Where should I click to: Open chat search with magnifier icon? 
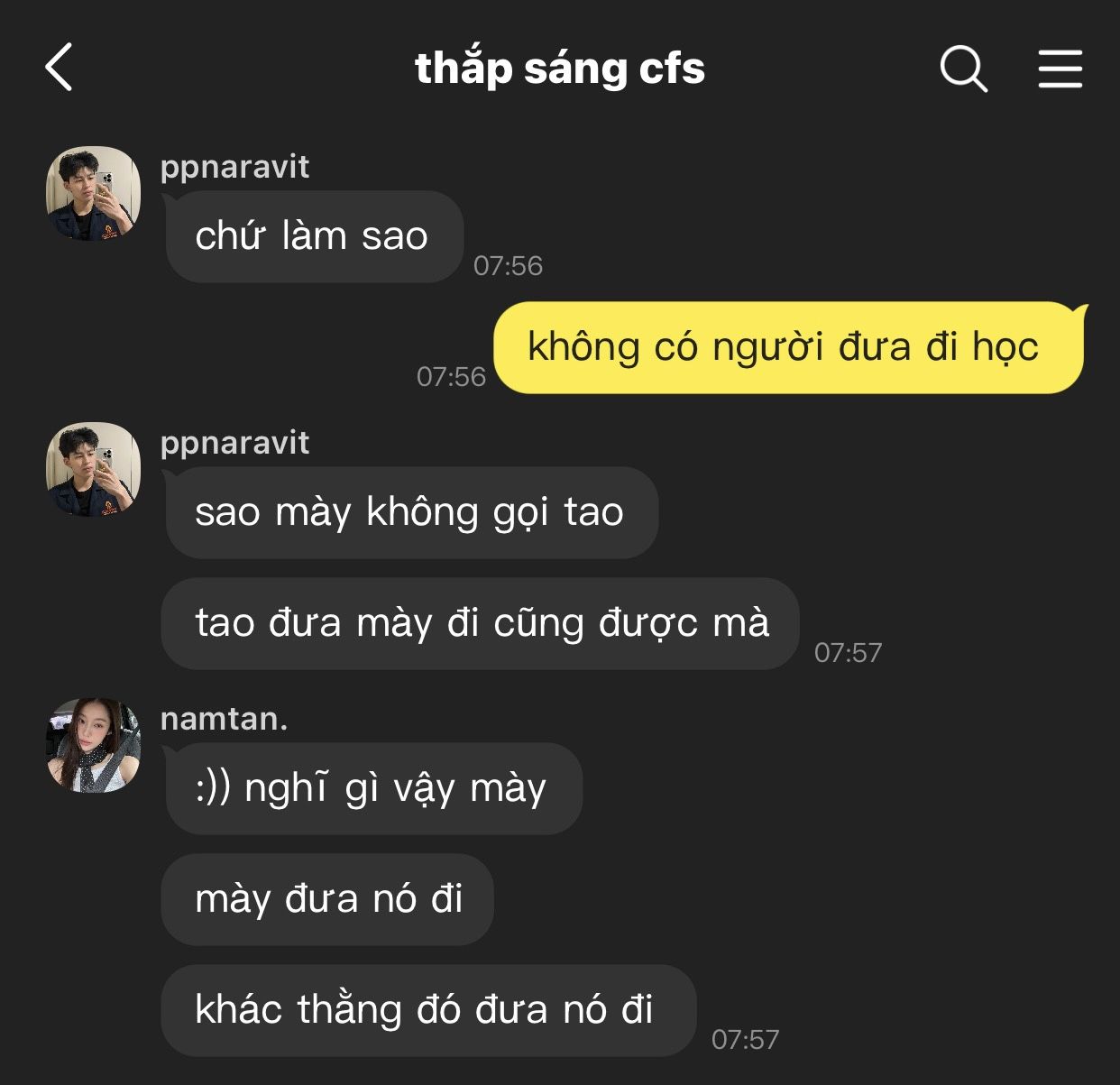[964, 69]
